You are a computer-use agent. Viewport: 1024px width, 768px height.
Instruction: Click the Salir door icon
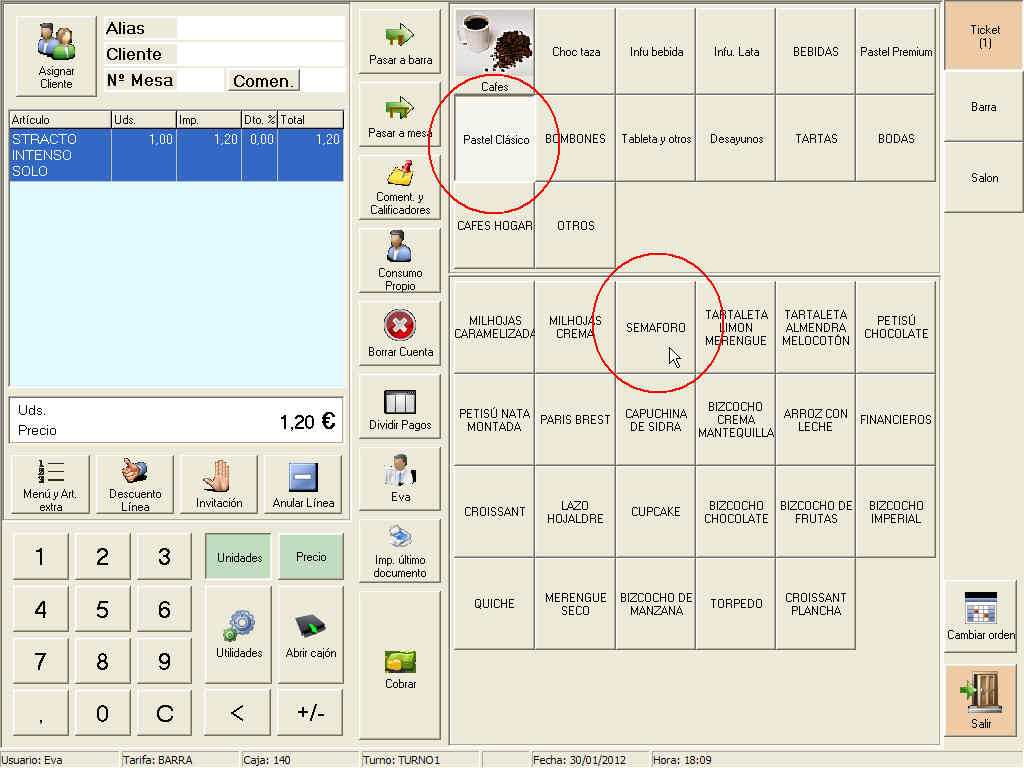point(980,699)
